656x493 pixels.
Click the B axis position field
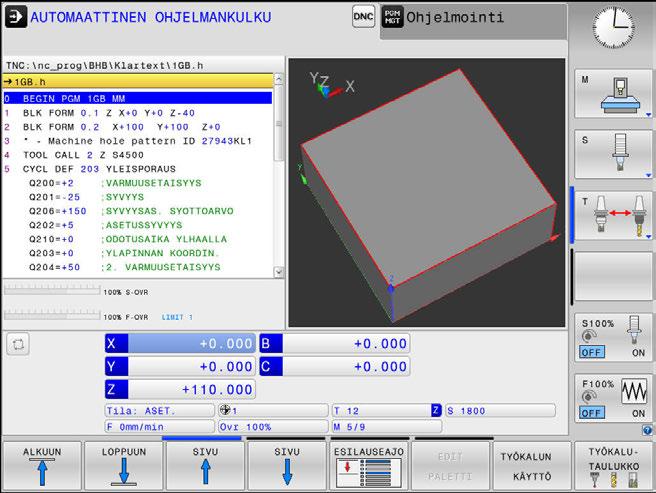[x=335, y=344]
